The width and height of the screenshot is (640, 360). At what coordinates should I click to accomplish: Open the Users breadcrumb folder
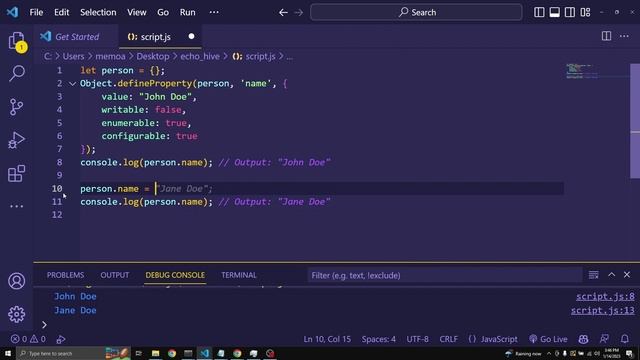point(73,57)
